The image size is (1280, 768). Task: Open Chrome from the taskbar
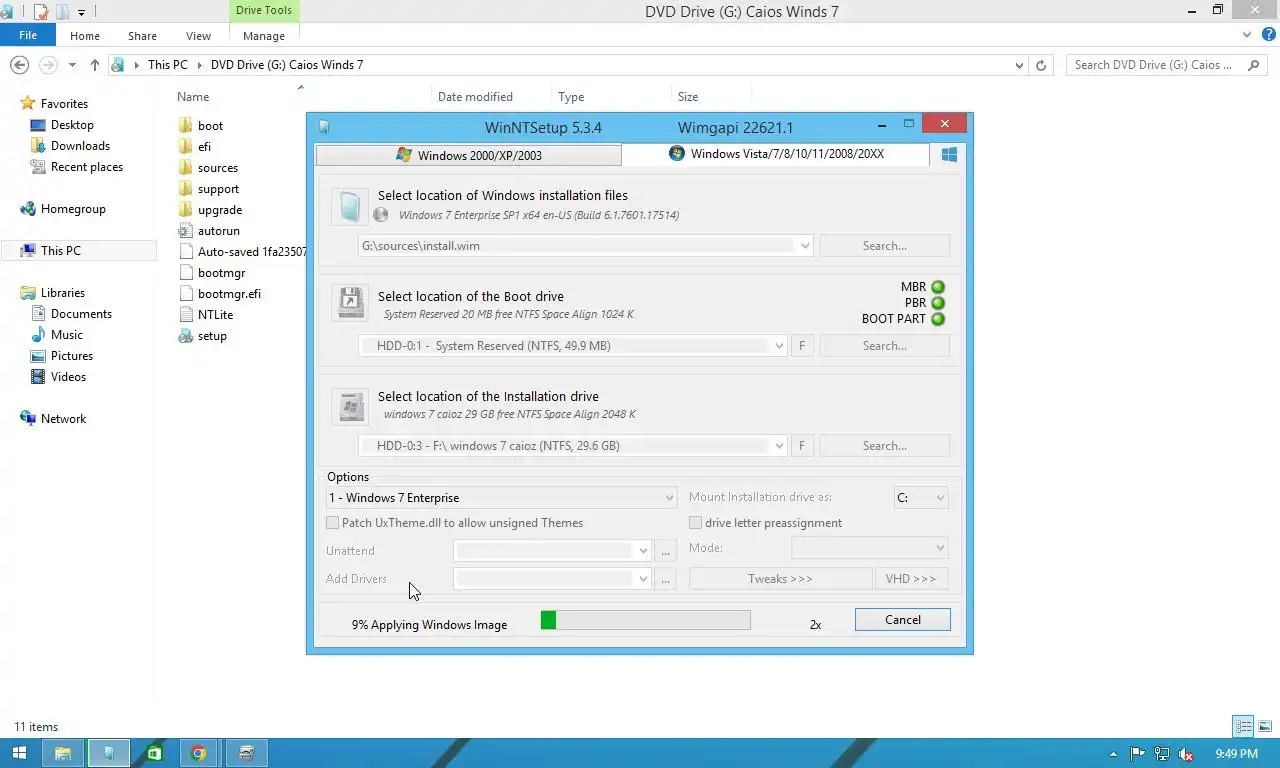(198, 753)
